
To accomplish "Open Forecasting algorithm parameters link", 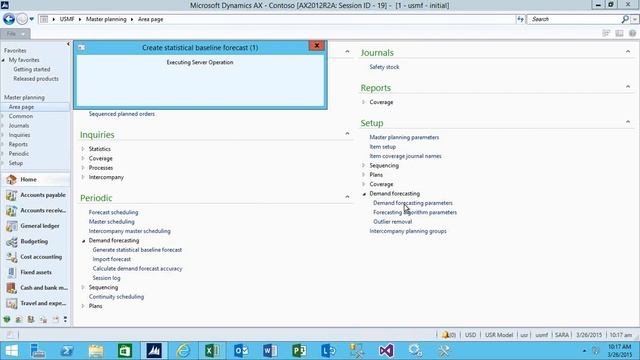I will [415, 212].
